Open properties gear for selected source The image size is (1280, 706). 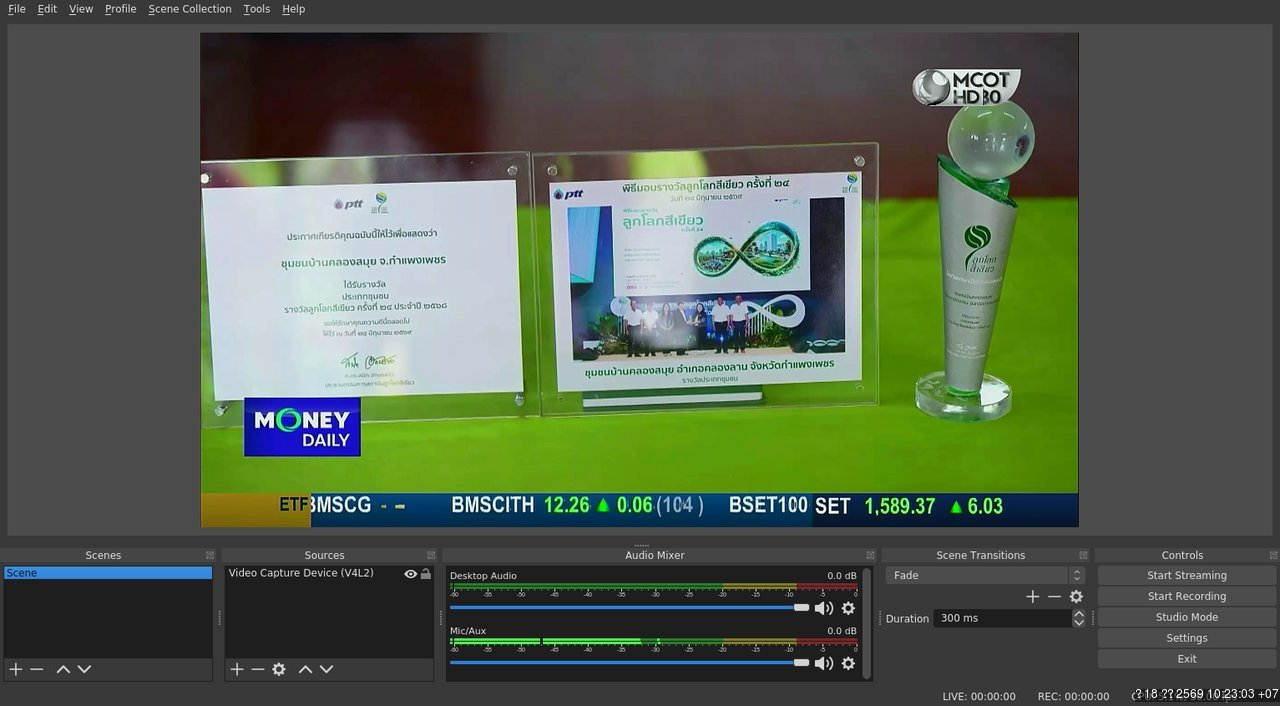[279, 669]
